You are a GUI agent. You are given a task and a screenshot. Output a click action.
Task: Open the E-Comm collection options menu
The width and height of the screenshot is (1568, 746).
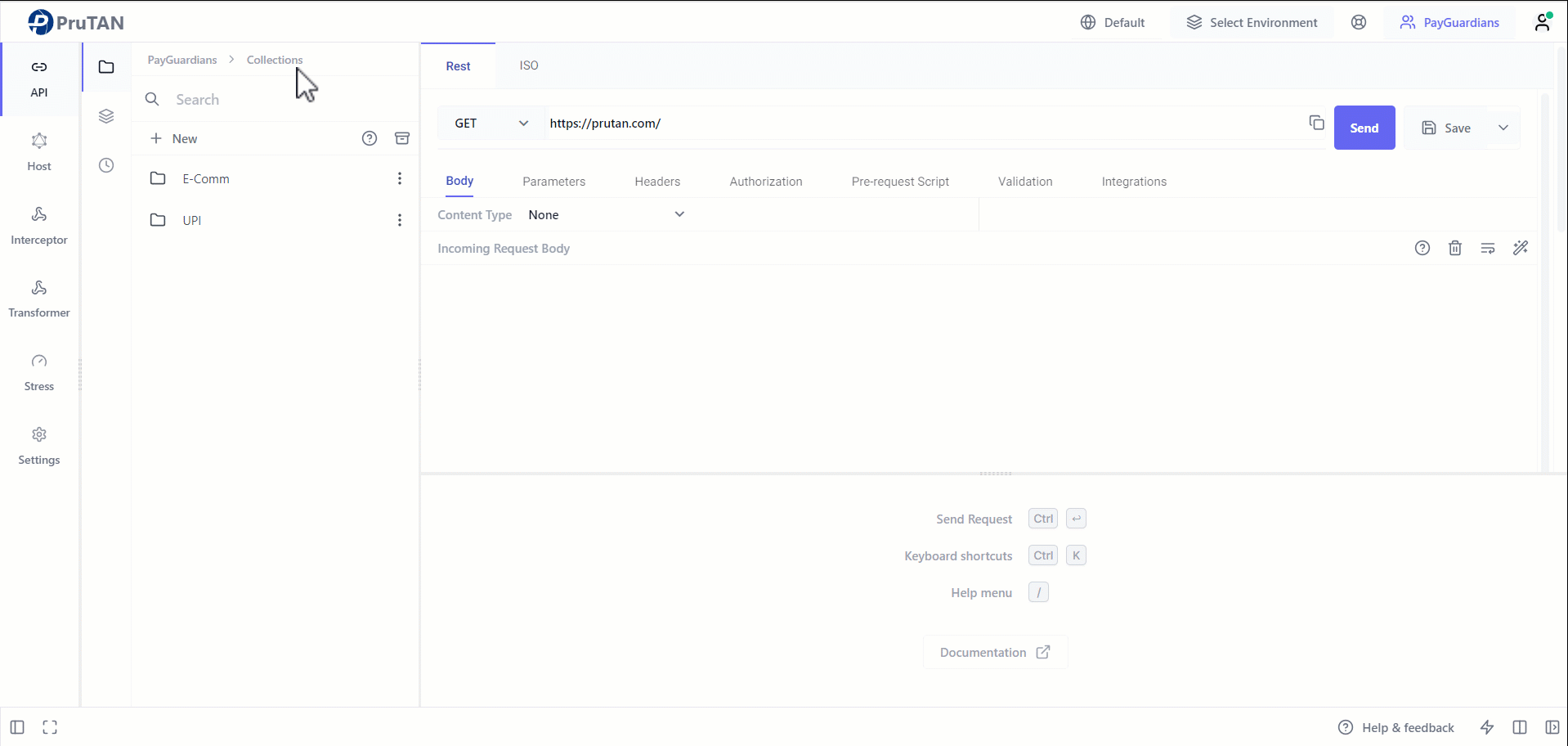click(x=400, y=178)
